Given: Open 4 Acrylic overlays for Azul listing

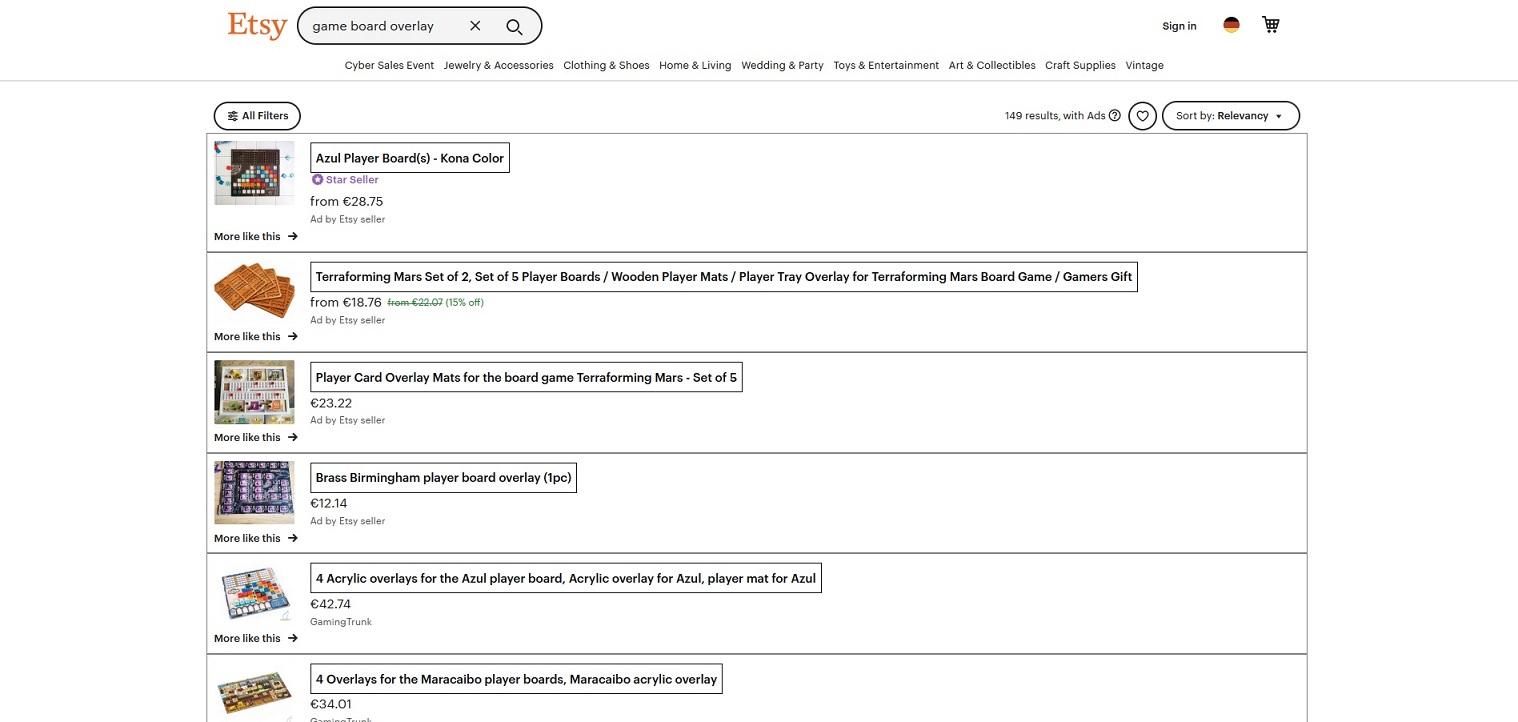Looking at the screenshot, I should (x=566, y=578).
